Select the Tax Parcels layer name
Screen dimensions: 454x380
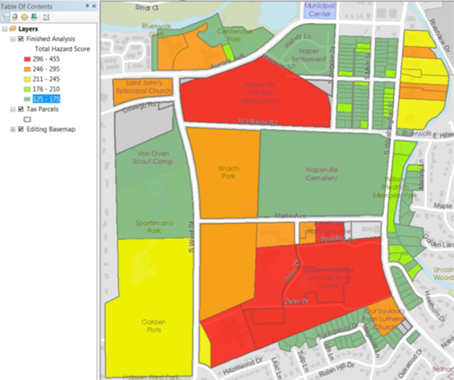(42, 109)
